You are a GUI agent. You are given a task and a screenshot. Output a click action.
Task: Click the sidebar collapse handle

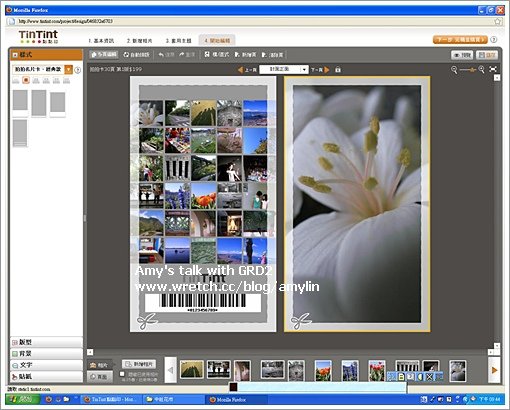pos(85,218)
